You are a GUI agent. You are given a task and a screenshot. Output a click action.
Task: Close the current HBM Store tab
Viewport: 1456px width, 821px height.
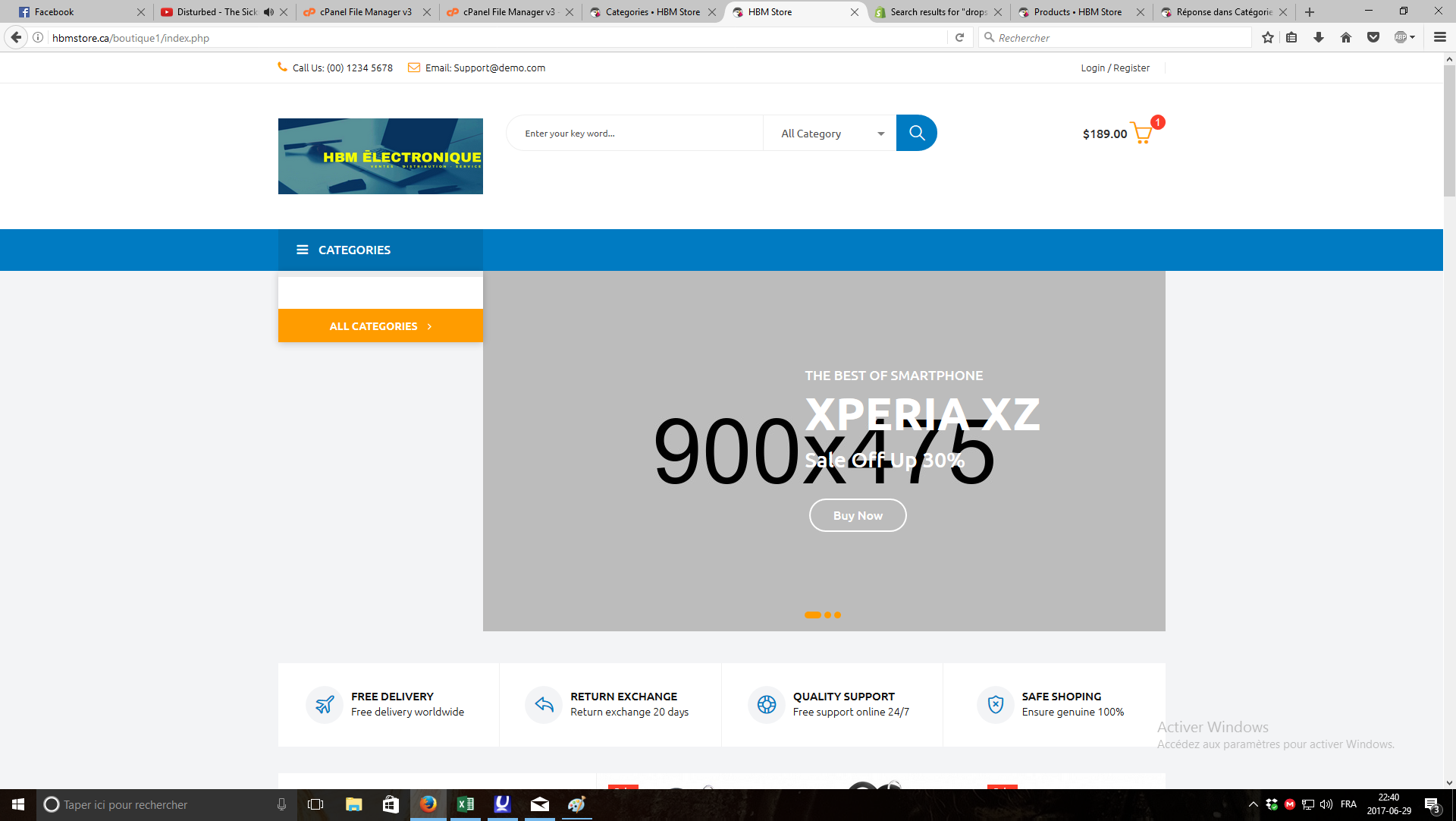[x=855, y=12]
